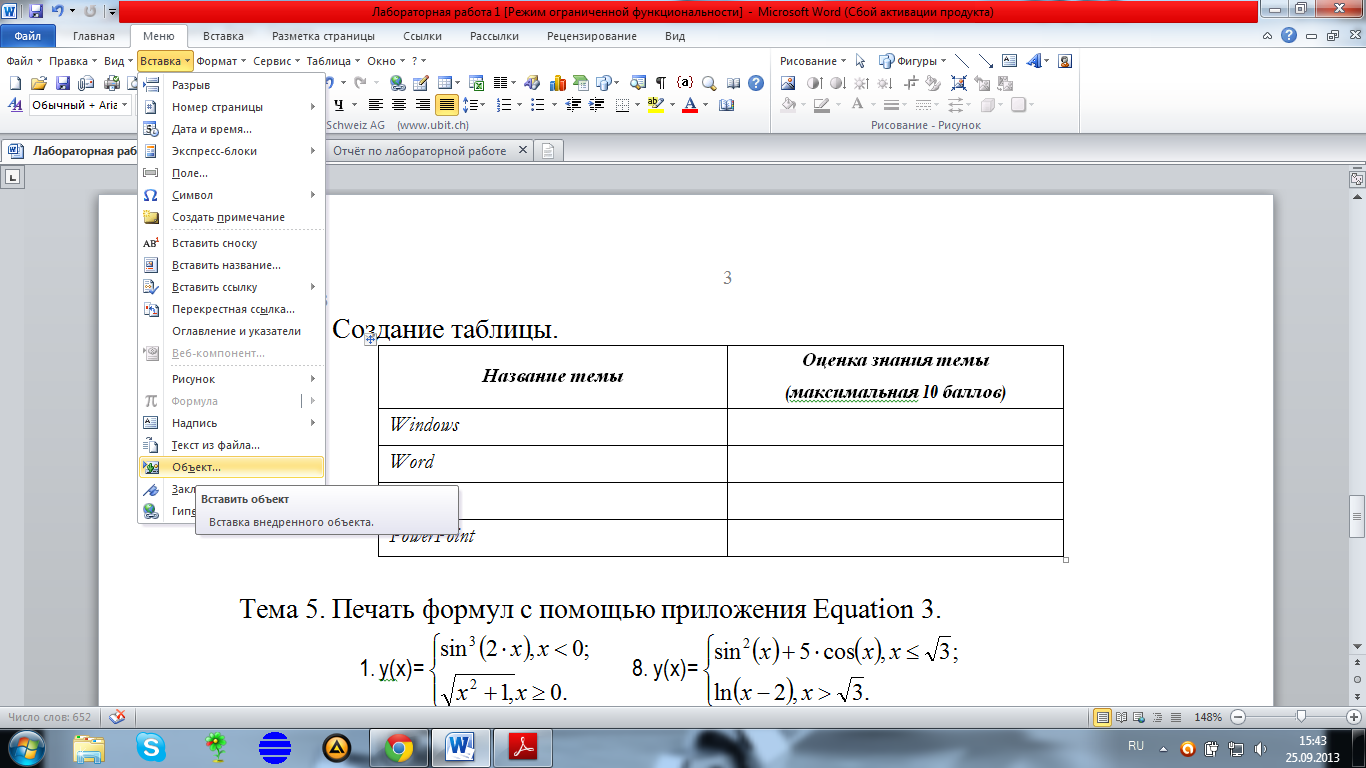
Task: Click the insert picture icon in drawing panel
Action: 788,83
